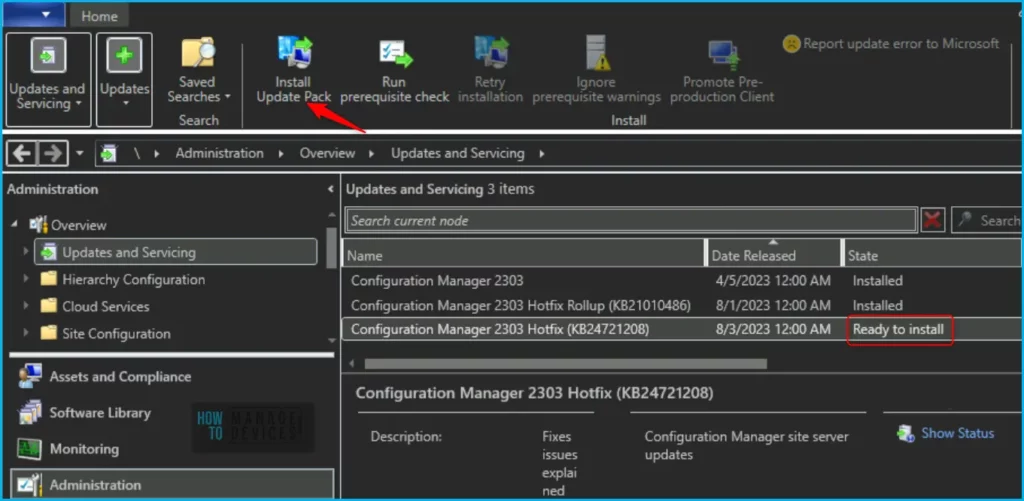This screenshot has height=501, width=1024.
Task: Open navigation history dropdown arrow
Action: coord(80,154)
